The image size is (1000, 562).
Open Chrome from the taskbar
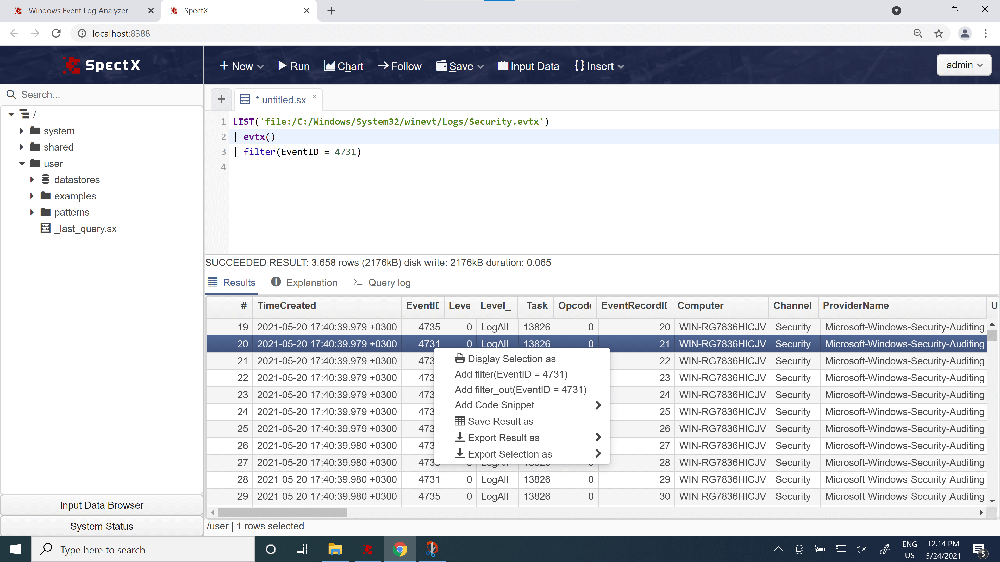pyautogui.click(x=400, y=549)
